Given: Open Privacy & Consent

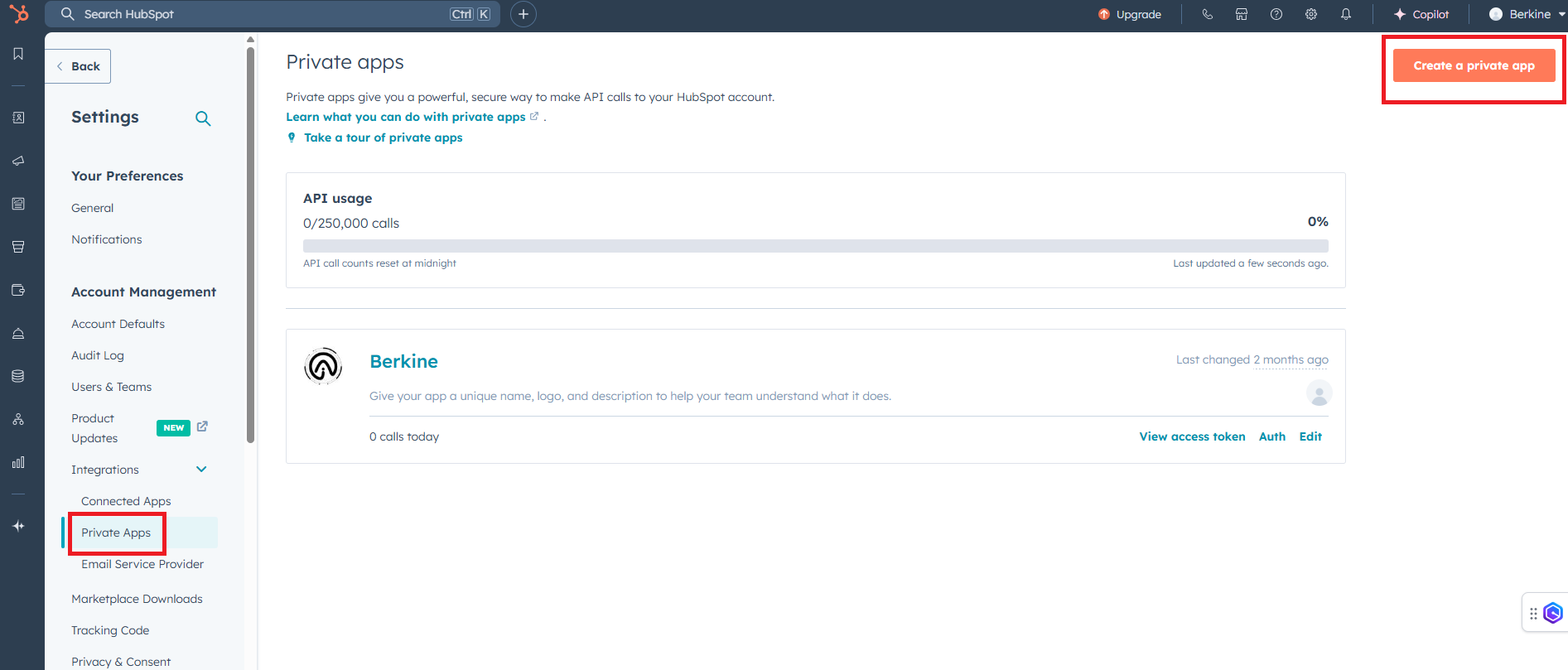Looking at the screenshot, I should pyautogui.click(x=121, y=662).
